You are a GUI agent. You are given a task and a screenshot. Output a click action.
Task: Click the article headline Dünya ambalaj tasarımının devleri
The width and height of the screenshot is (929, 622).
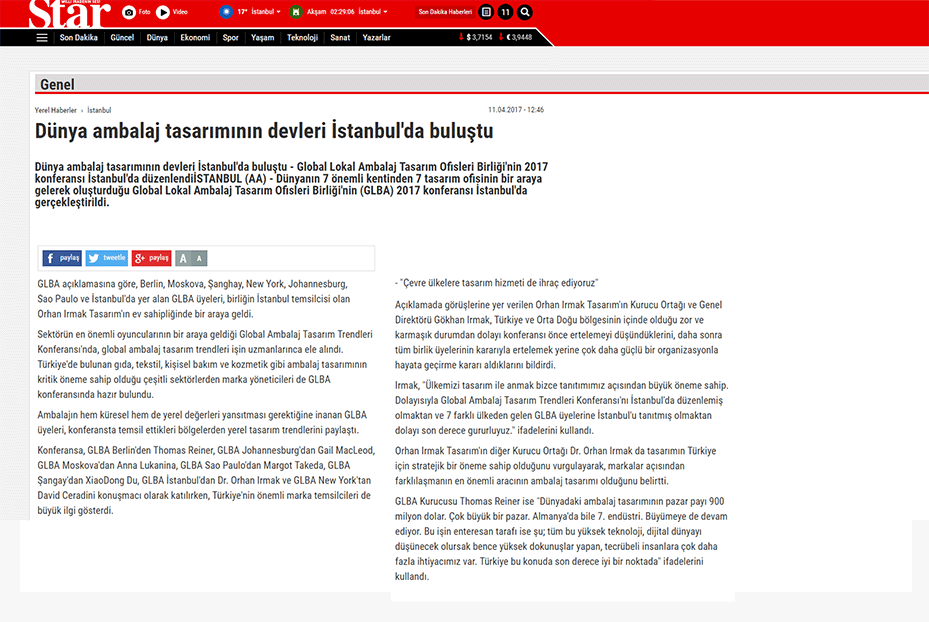[x=264, y=131]
